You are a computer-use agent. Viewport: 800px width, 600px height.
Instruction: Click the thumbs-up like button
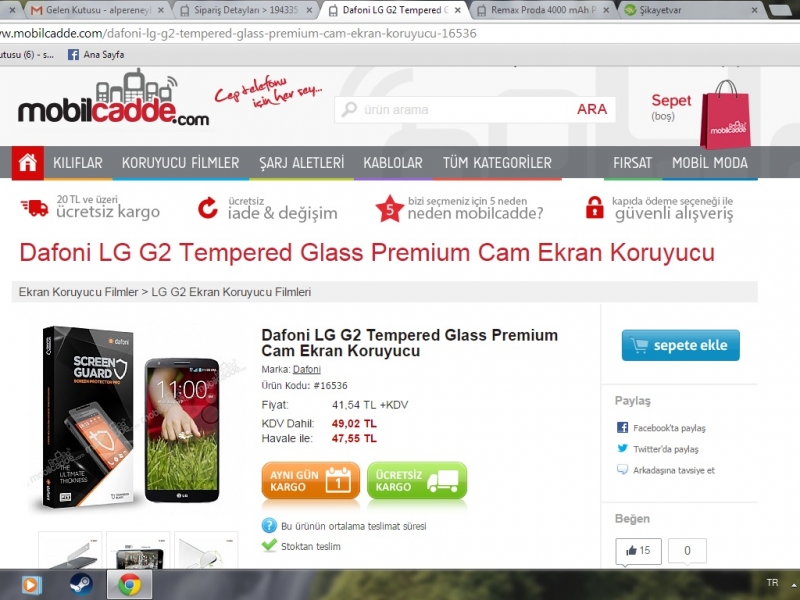click(638, 551)
